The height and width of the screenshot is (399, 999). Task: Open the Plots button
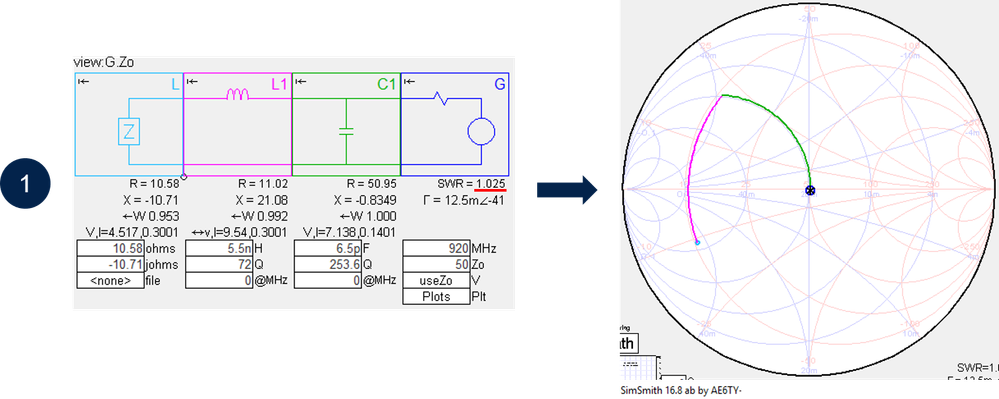click(436, 297)
